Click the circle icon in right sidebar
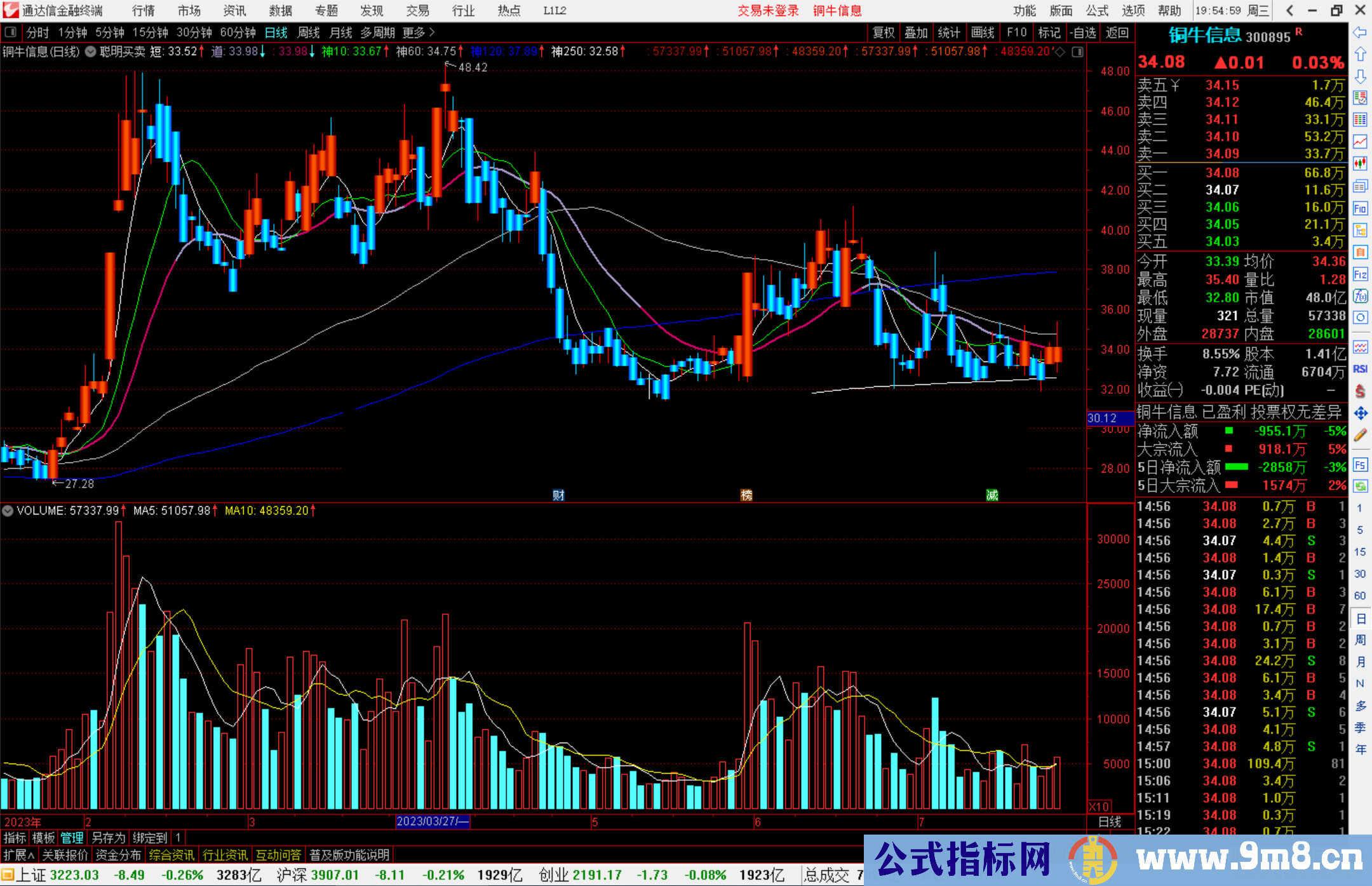 click(x=1360, y=318)
